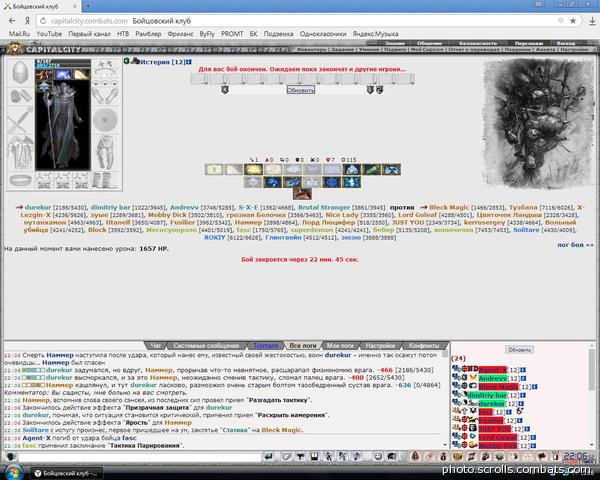Click the info icon next to Andrevv

523,378
